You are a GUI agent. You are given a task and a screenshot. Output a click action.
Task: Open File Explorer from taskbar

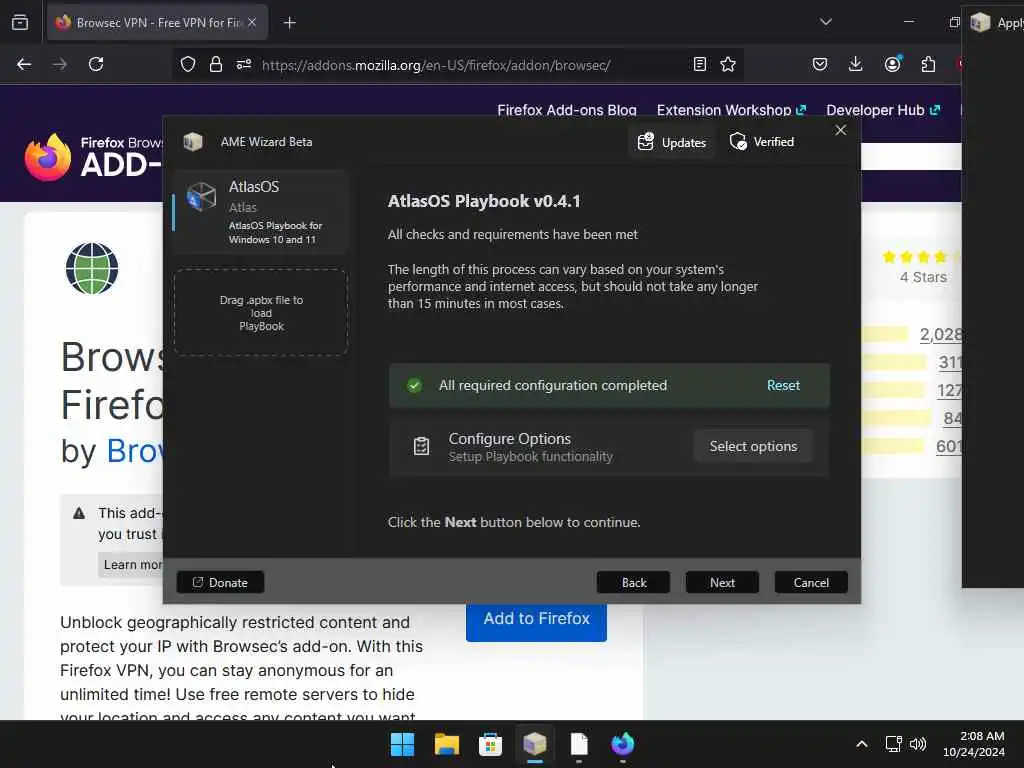[x=447, y=744]
